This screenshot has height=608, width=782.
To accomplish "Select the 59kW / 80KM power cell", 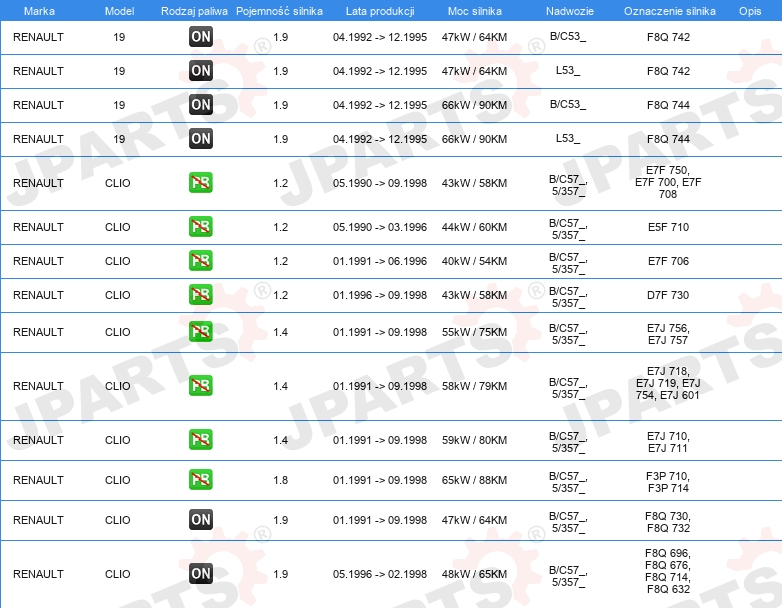I will (x=474, y=440).
